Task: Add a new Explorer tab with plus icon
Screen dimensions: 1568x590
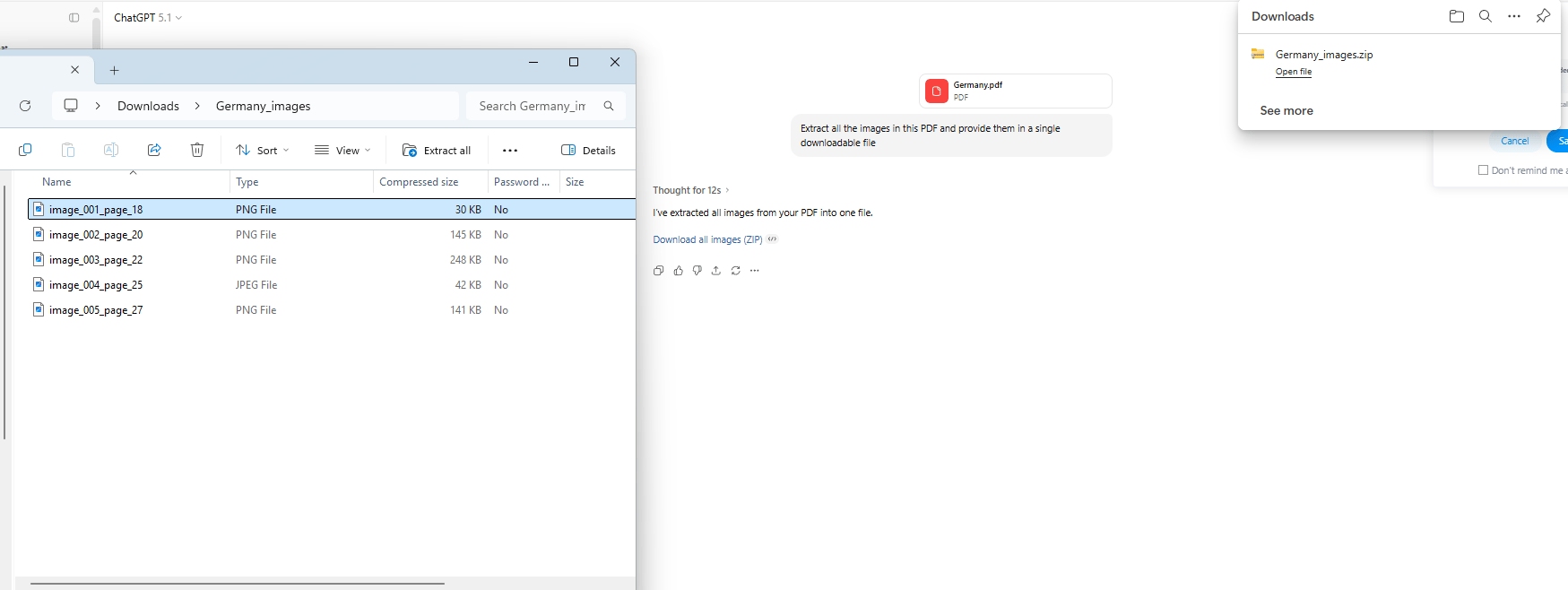Action: click(114, 70)
